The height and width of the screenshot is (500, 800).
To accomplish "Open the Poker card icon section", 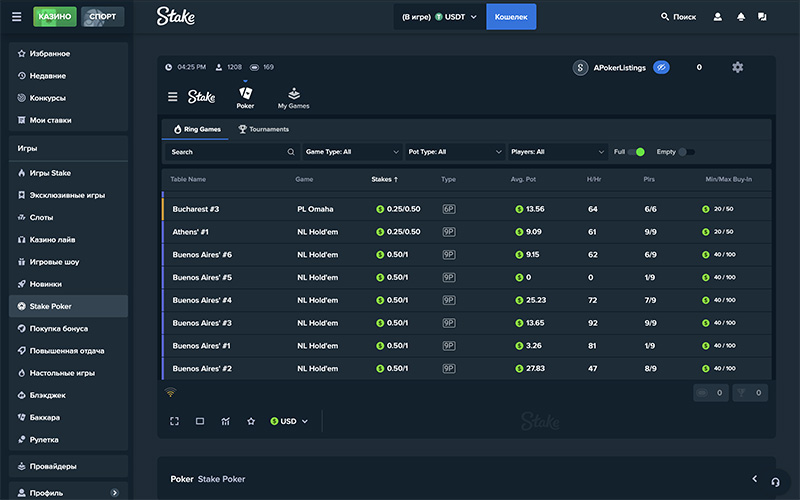I will pyautogui.click(x=245, y=97).
